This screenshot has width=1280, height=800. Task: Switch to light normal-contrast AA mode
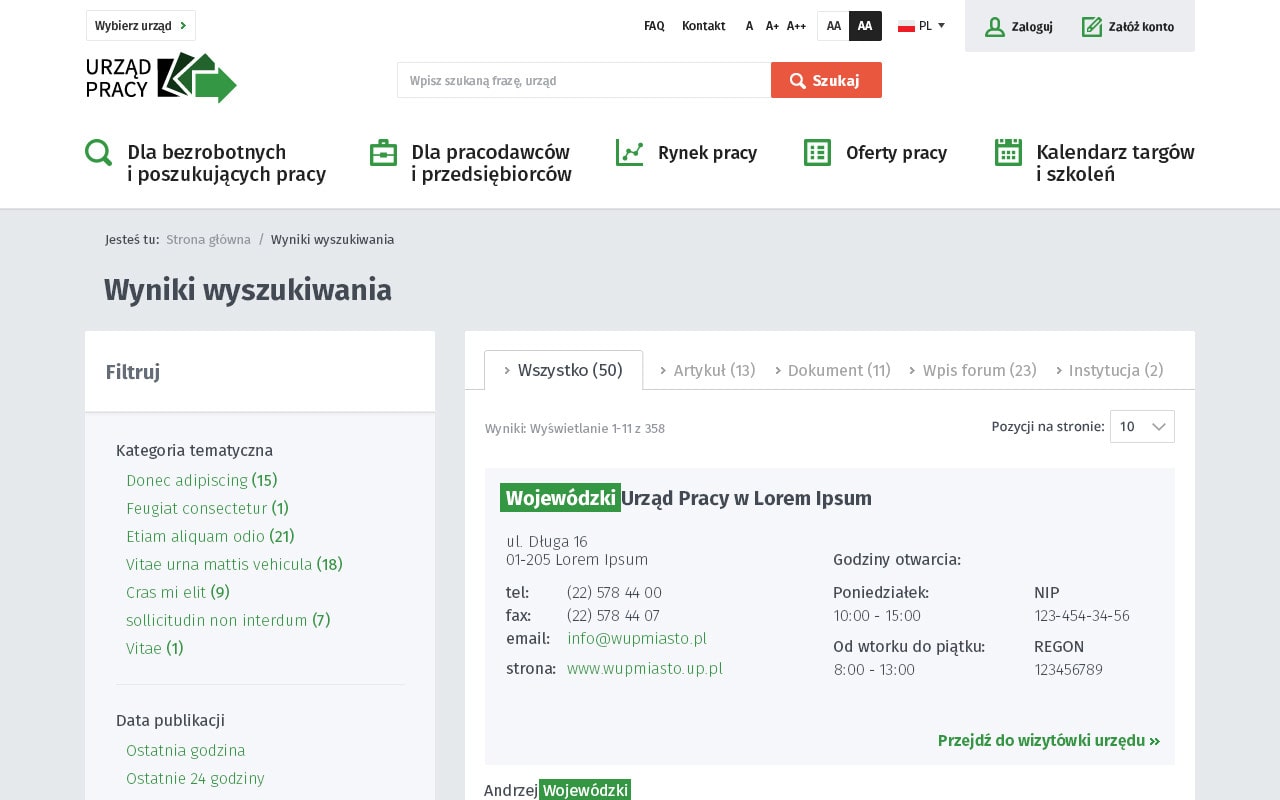pyautogui.click(x=833, y=26)
